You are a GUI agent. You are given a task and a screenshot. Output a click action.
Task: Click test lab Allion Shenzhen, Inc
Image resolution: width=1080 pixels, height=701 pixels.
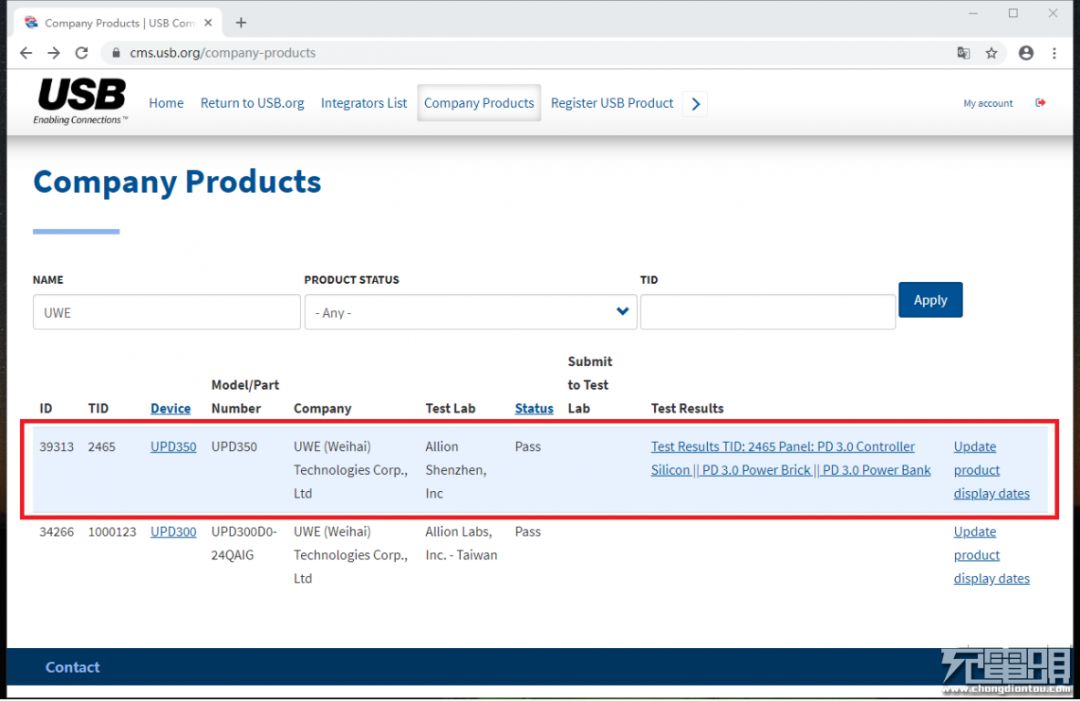click(456, 470)
